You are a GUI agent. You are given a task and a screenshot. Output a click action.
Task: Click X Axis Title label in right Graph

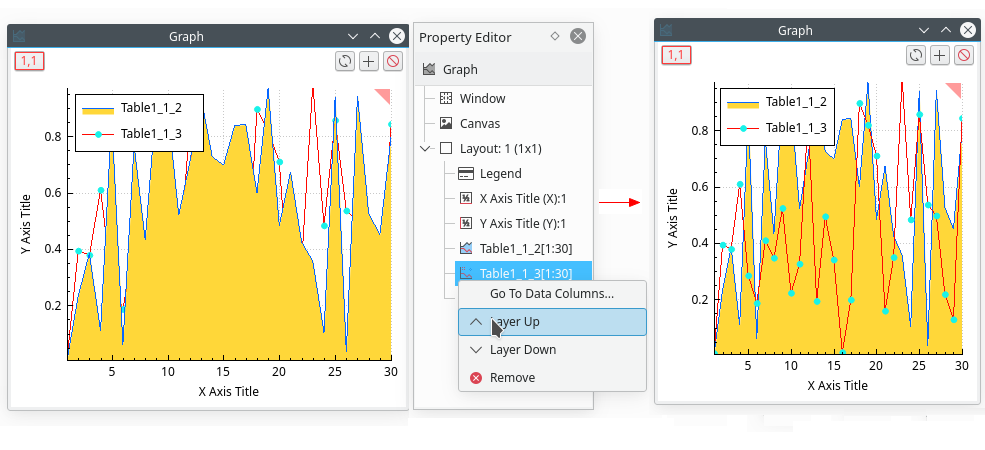click(x=838, y=385)
